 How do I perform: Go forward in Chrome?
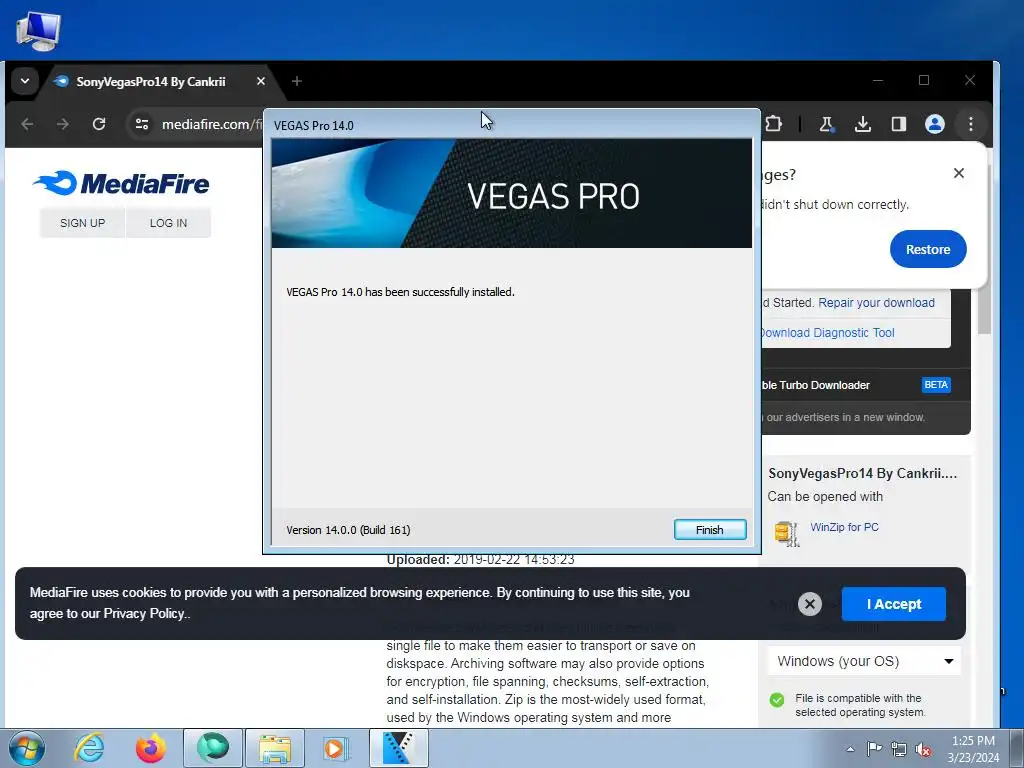pyautogui.click(x=63, y=124)
